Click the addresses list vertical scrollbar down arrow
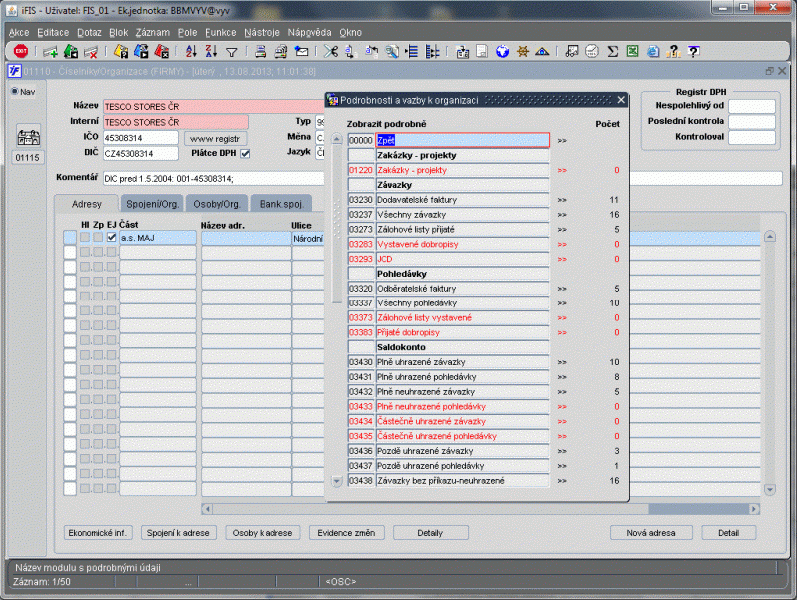The image size is (797, 600). [x=769, y=489]
